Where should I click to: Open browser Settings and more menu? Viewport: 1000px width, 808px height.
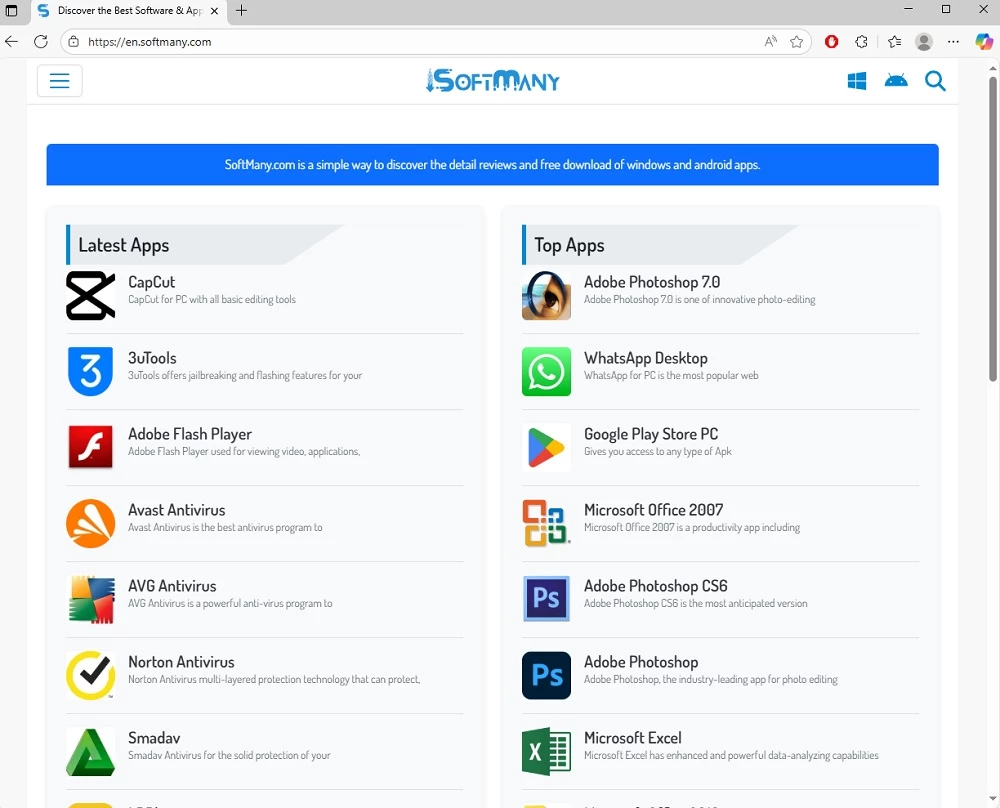(x=953, y=42)
